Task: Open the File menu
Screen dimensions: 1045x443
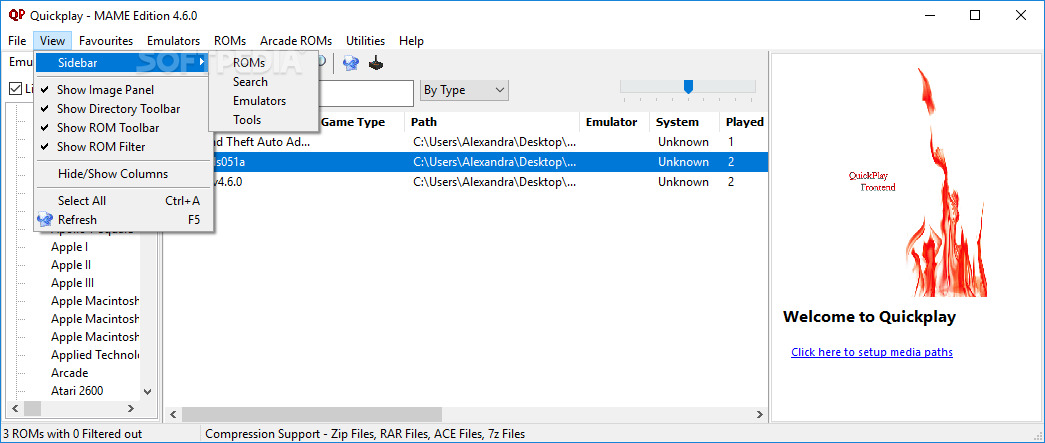Action: tap(17, 41)
